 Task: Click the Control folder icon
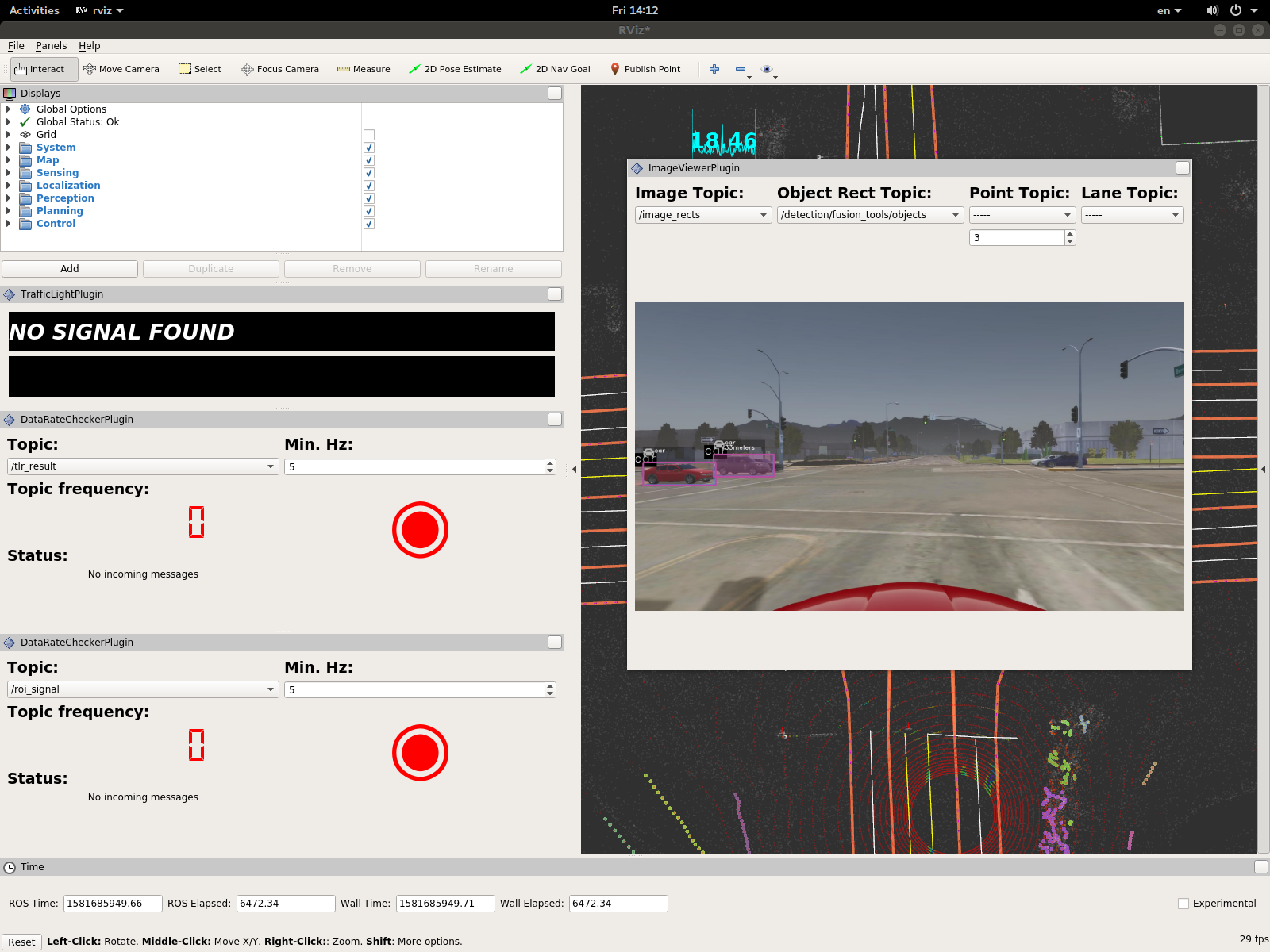click(25, 224)
